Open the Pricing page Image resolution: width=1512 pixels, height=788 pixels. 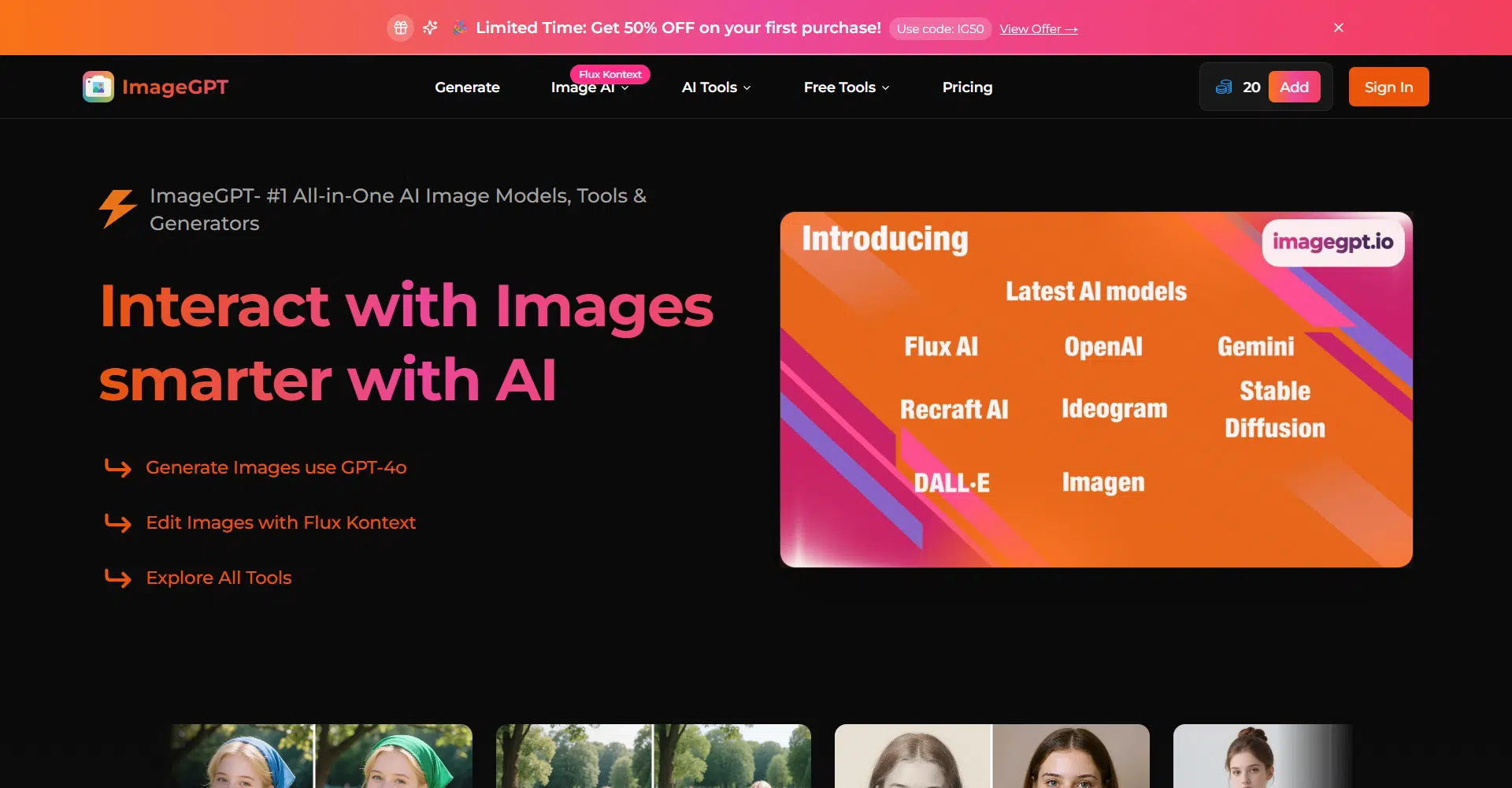coord(967,87)
